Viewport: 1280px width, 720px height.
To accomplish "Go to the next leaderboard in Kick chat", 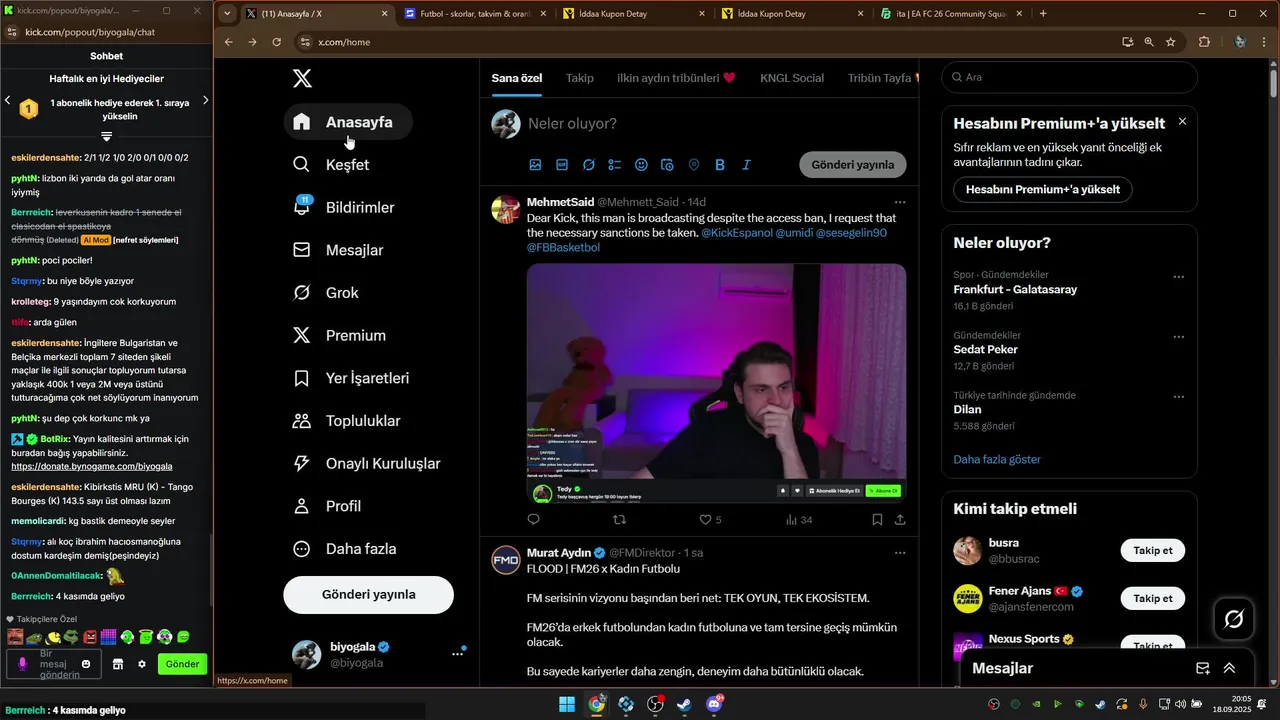I will point(206,100).
